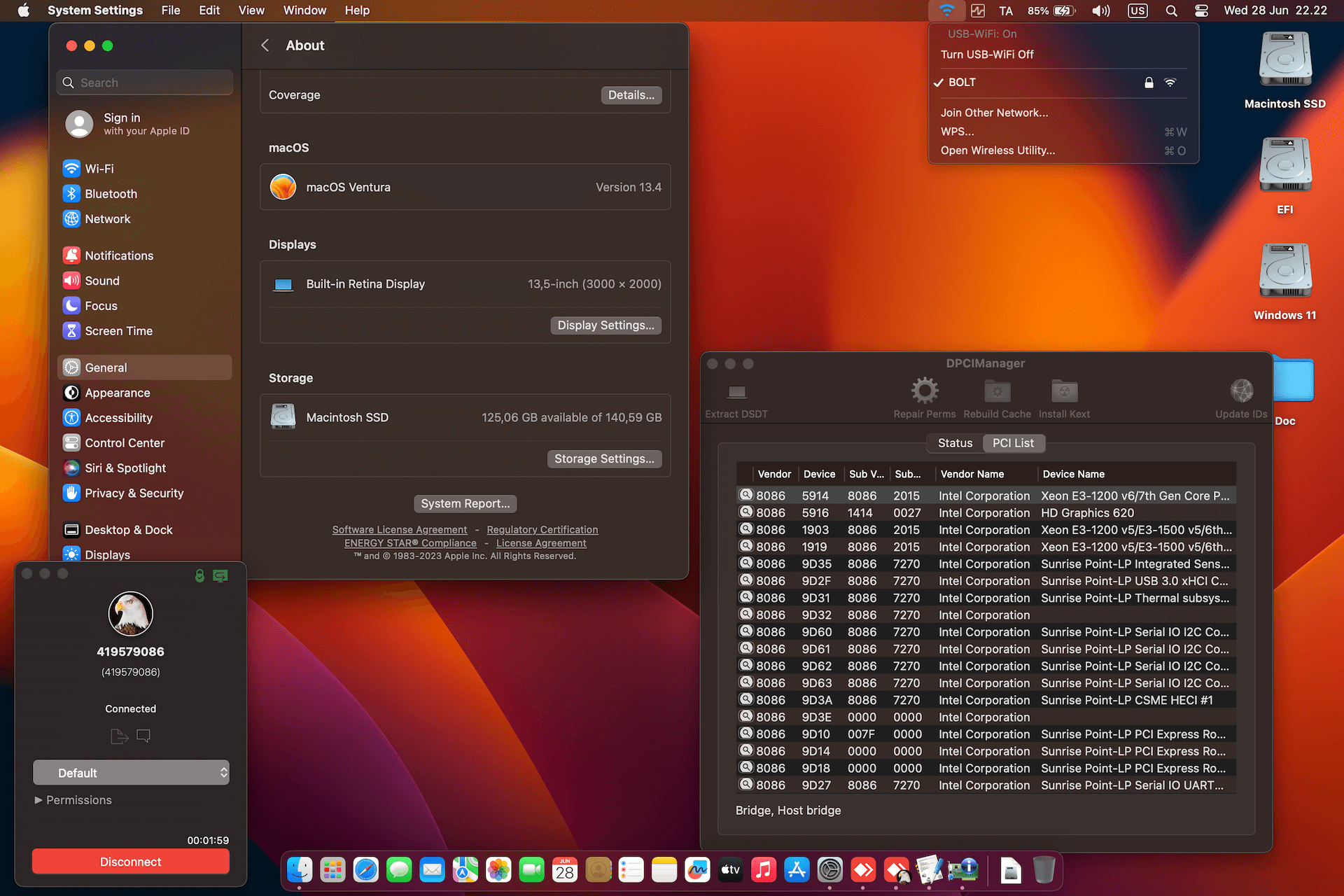Click the red Disconnect button

pyautogui.click(x=131, y=862)
